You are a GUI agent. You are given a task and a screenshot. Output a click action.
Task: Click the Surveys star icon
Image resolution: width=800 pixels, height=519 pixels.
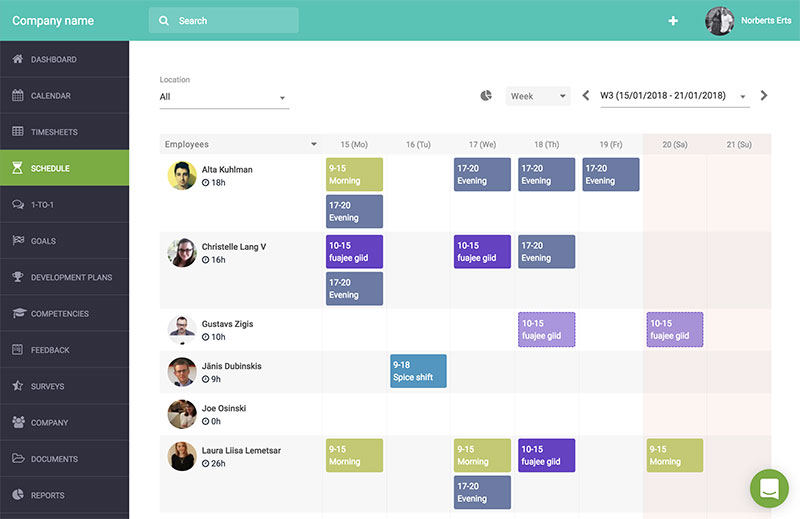17,385
